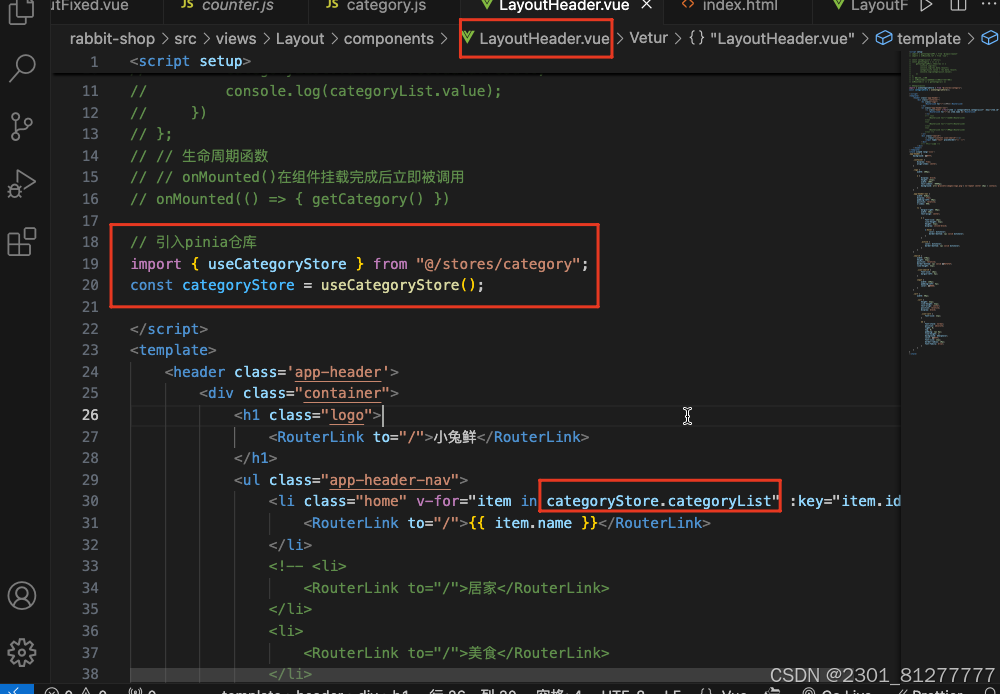Click categoryStore.categoryList in v-for
The image size is (1000, 694).
[659, 501]
